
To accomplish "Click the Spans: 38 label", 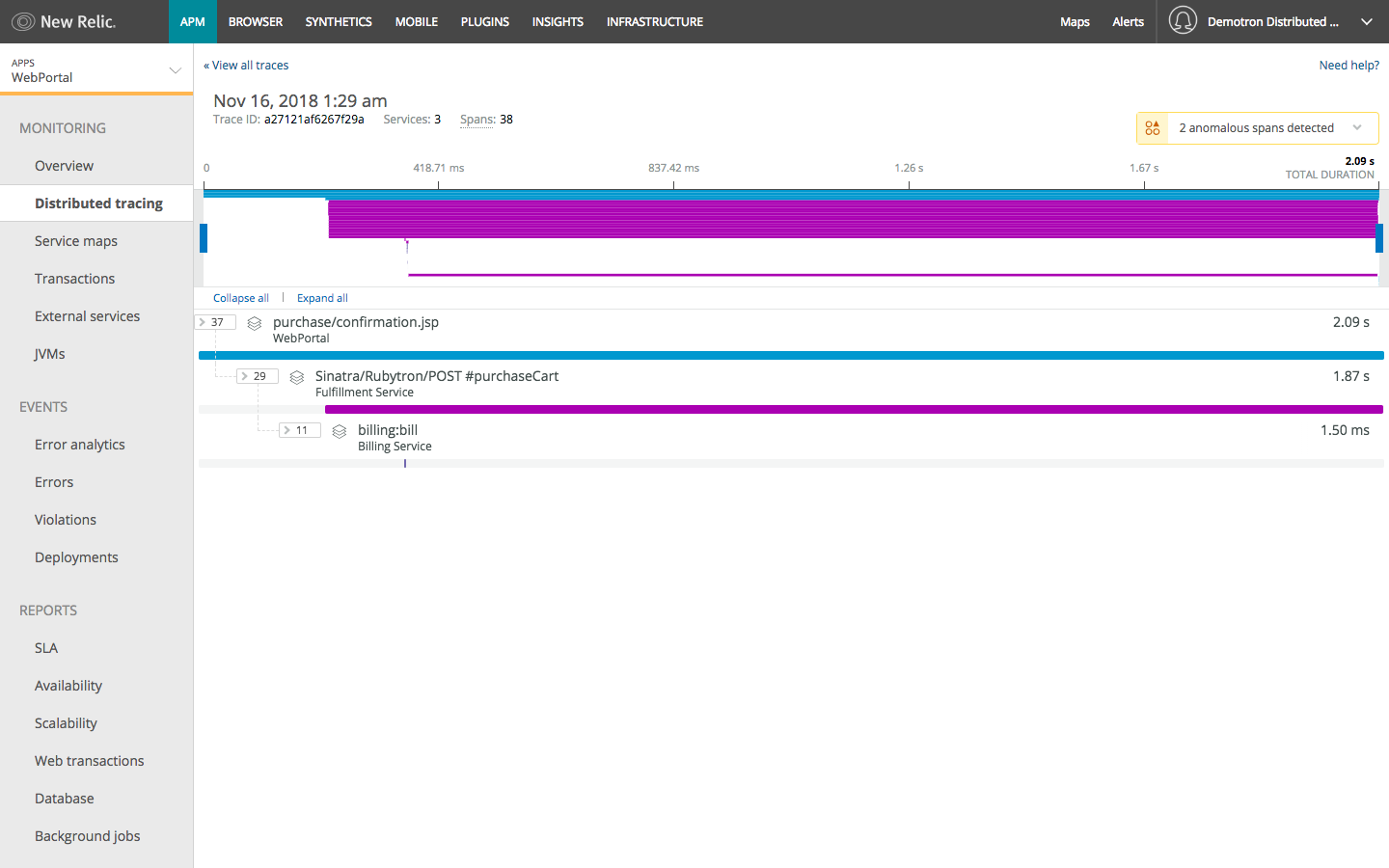I will coord(486,120).
